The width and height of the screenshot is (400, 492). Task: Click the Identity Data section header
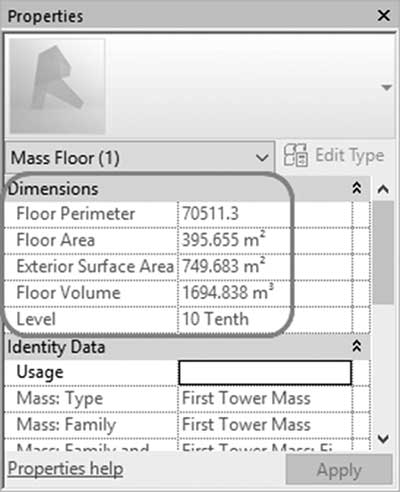coord(188,347)
